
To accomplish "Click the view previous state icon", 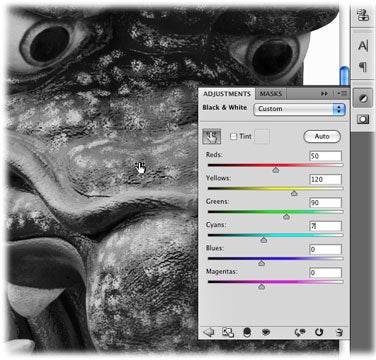I will (300, 332).
